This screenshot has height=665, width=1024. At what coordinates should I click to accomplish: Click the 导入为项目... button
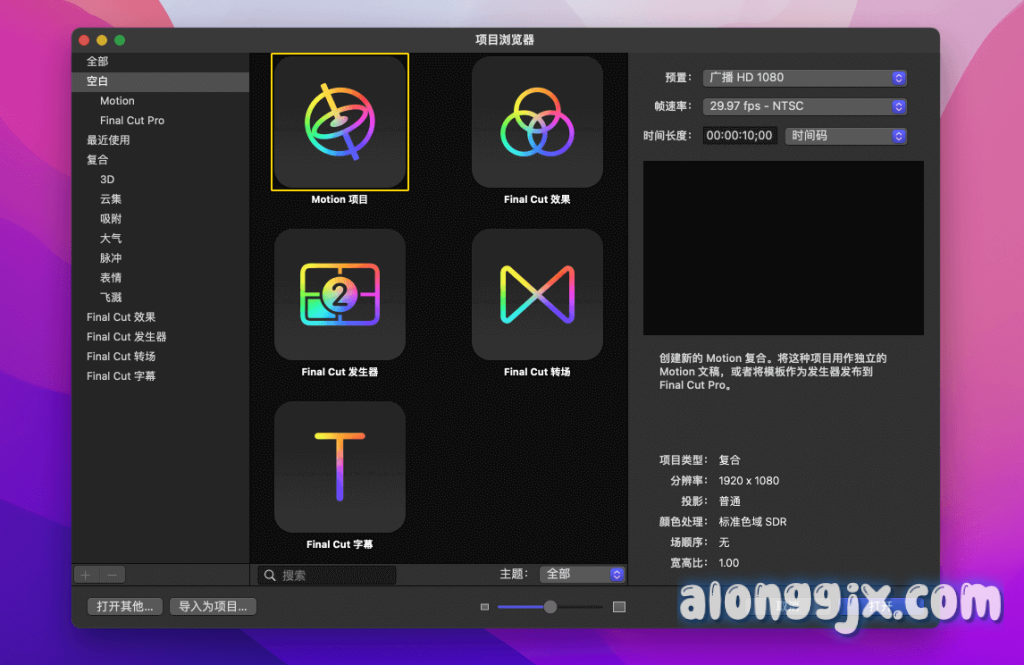212,606
